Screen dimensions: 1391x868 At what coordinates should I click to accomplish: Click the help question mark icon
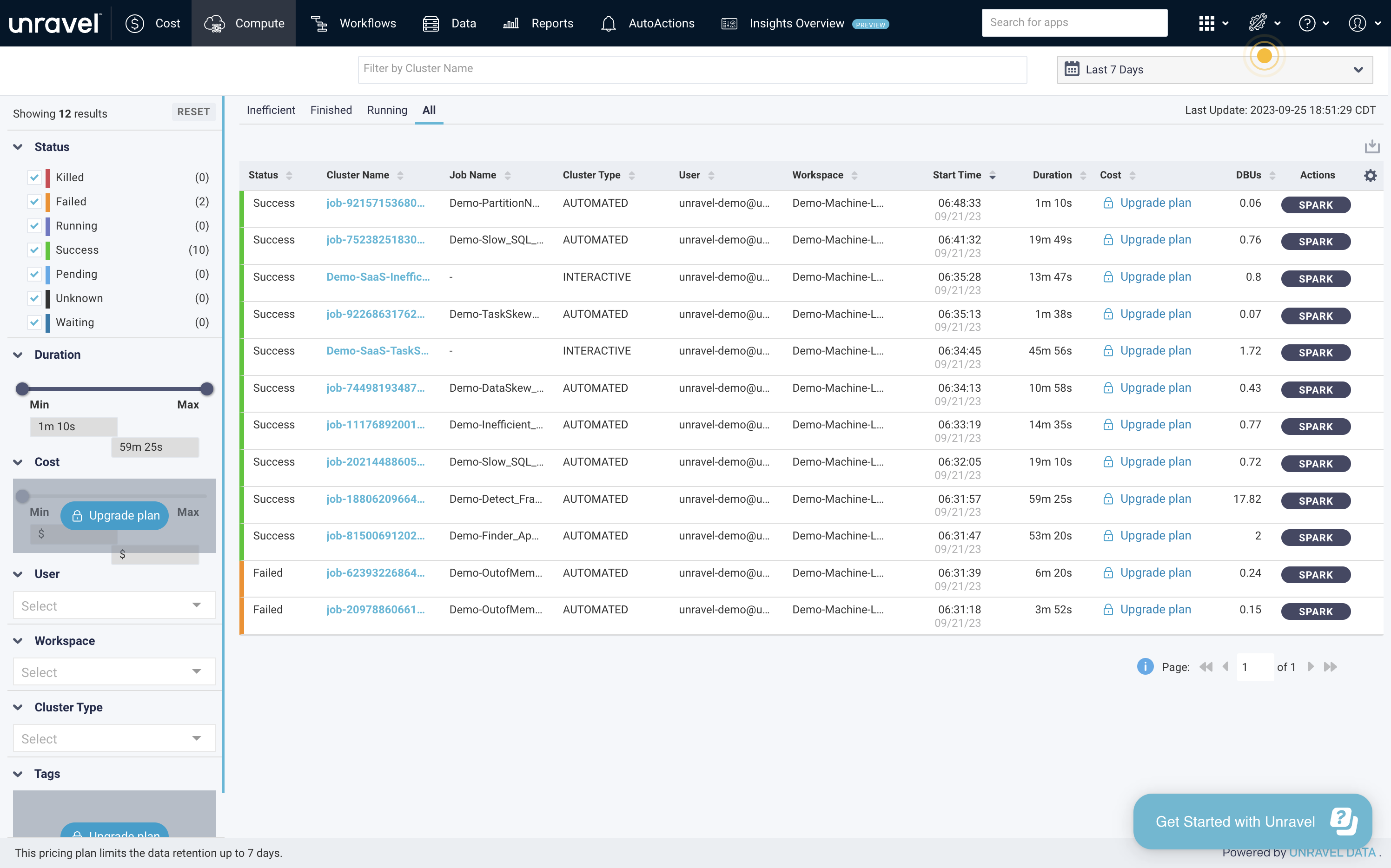point(1306,24)
